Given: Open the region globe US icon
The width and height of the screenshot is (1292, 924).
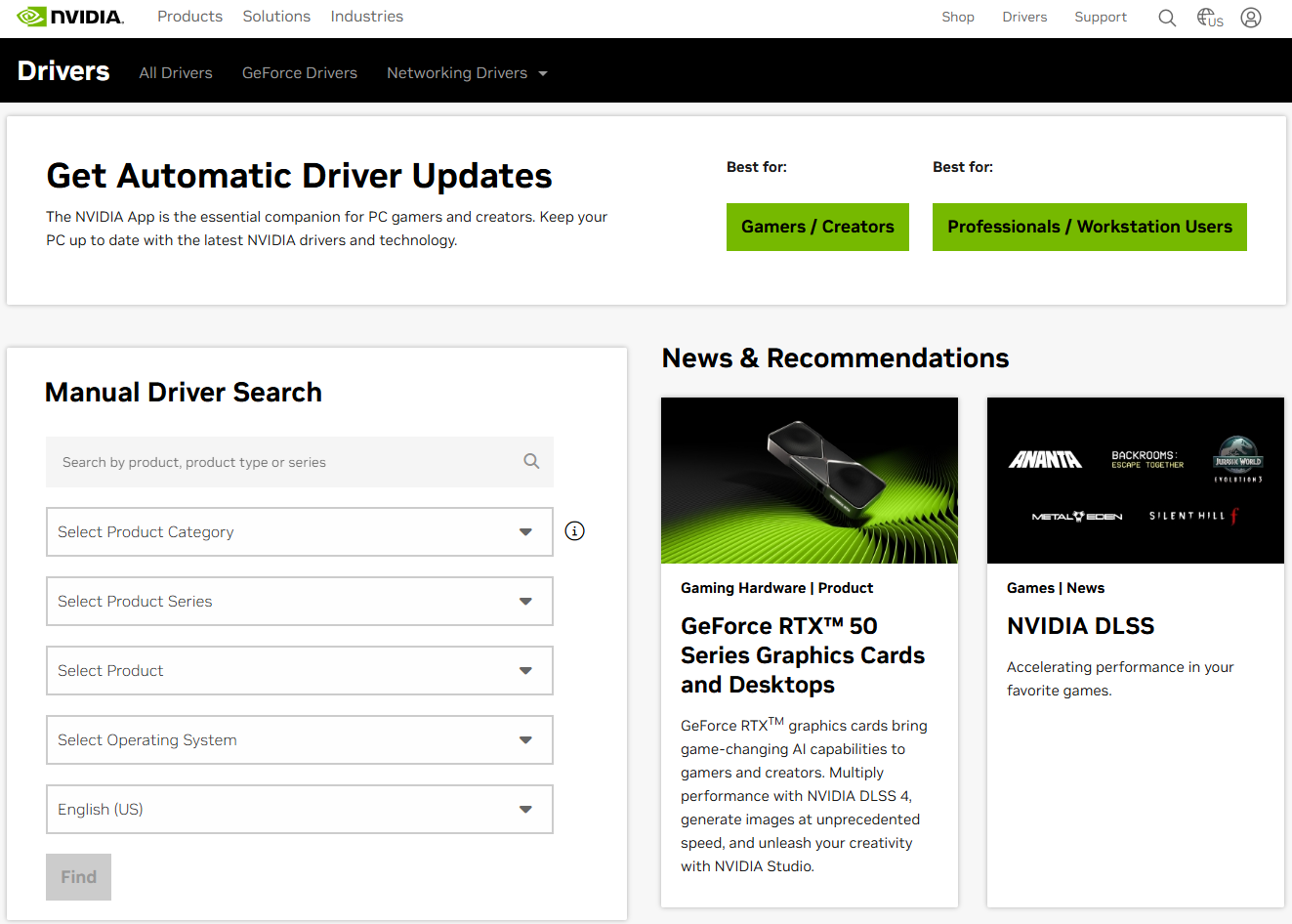Looking at the screenshot, I should tap(1210, 18).
